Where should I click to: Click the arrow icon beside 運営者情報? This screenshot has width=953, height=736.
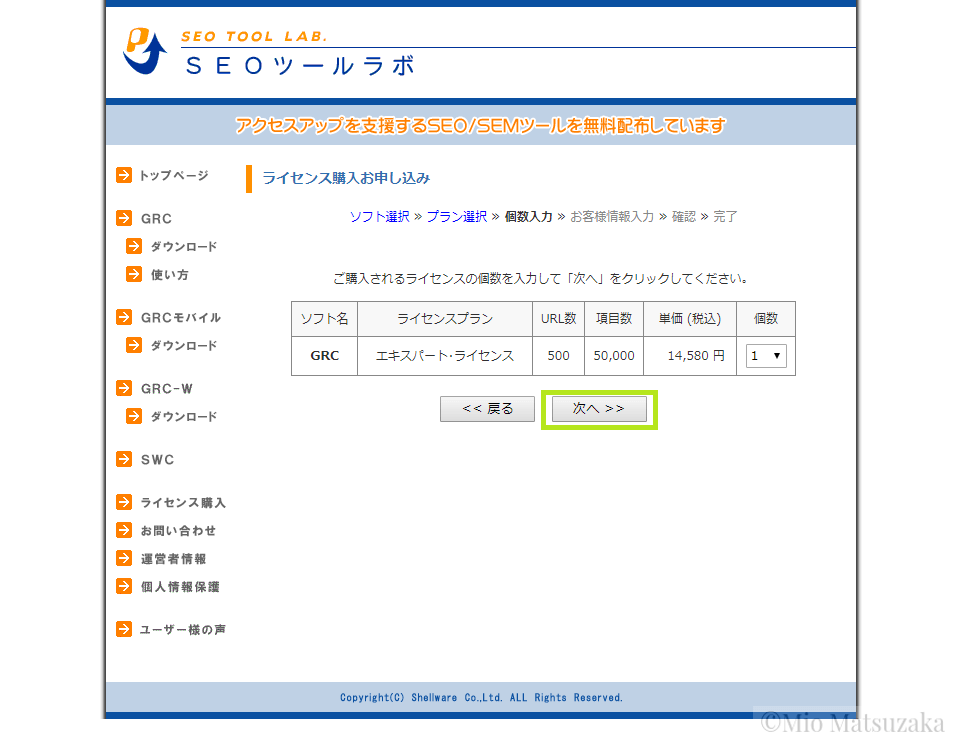click(124, 558)
